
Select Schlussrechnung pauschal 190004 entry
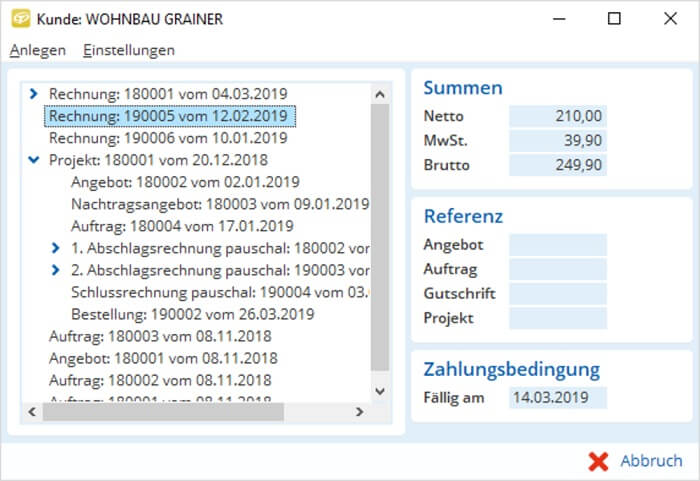coord(220,292)
